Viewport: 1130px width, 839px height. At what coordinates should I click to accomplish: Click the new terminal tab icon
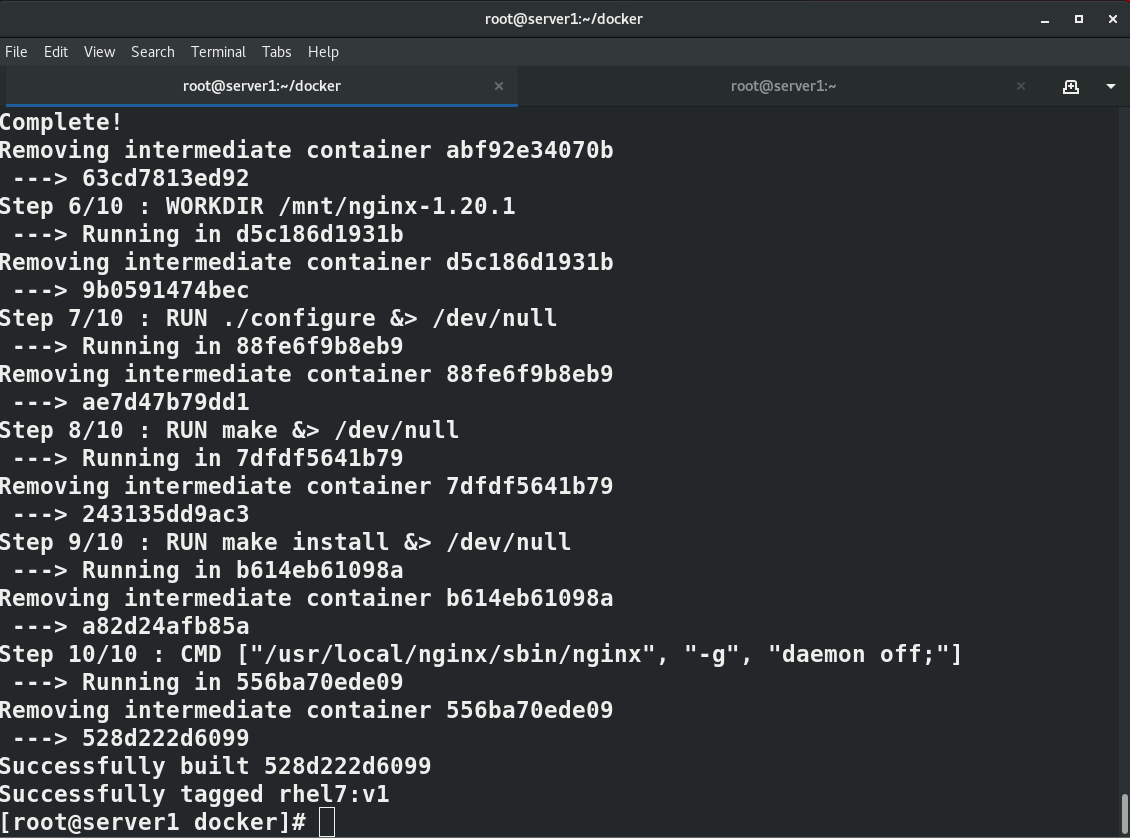[x=1071, y=86]
